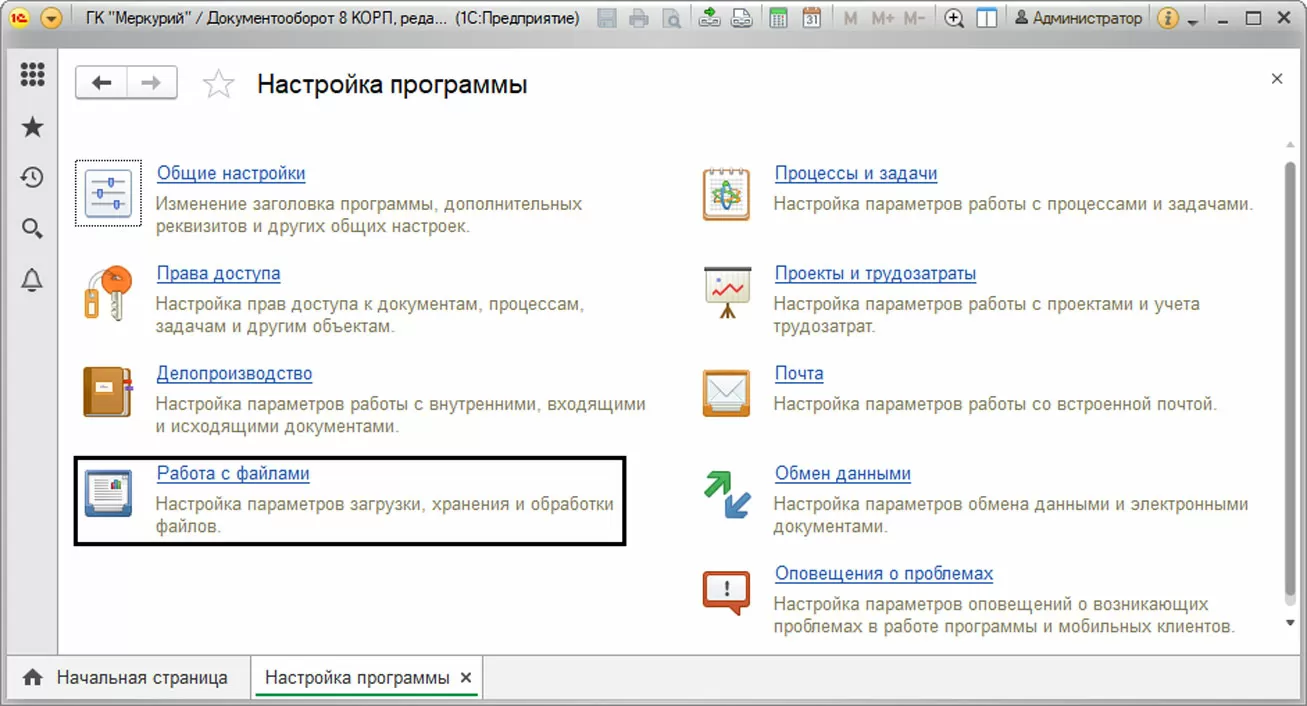The image size is (1307, 706).
Task: Open Print preview magnifier page icon
Action: (x=673, y=18)
